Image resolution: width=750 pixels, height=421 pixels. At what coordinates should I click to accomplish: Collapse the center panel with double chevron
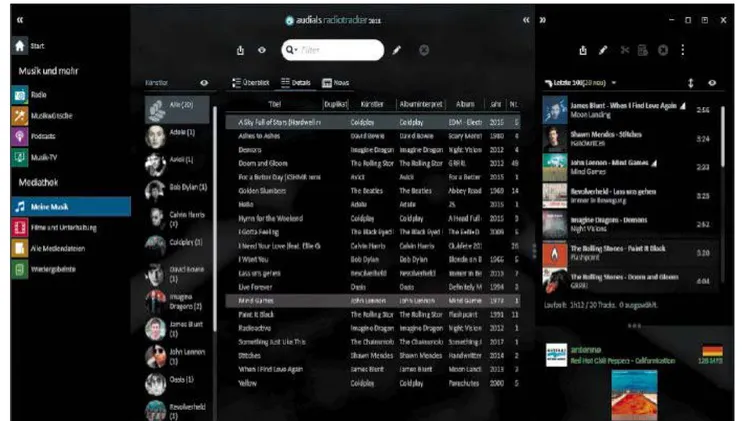point(526,20)
